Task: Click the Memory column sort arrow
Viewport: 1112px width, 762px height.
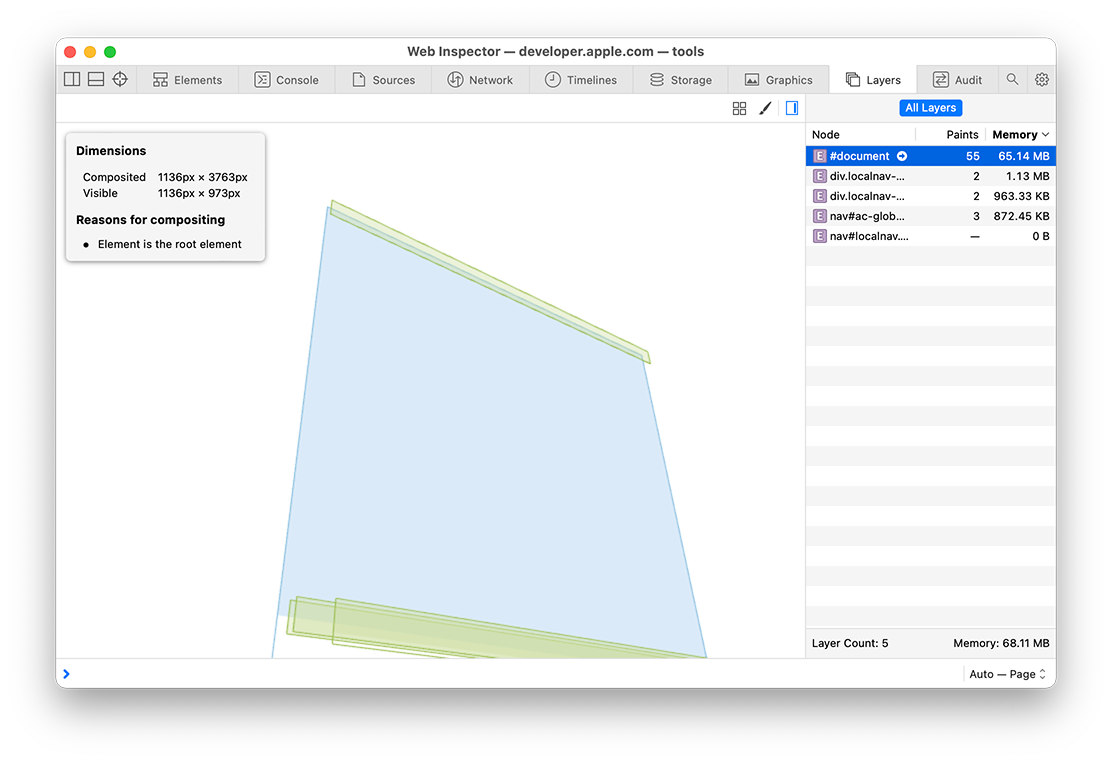Action: point(1046,134)
